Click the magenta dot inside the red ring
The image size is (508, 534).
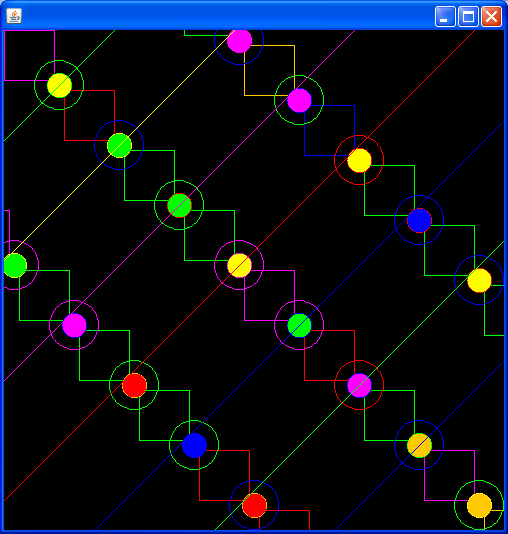pyautogui.click(x=359, y=385)
